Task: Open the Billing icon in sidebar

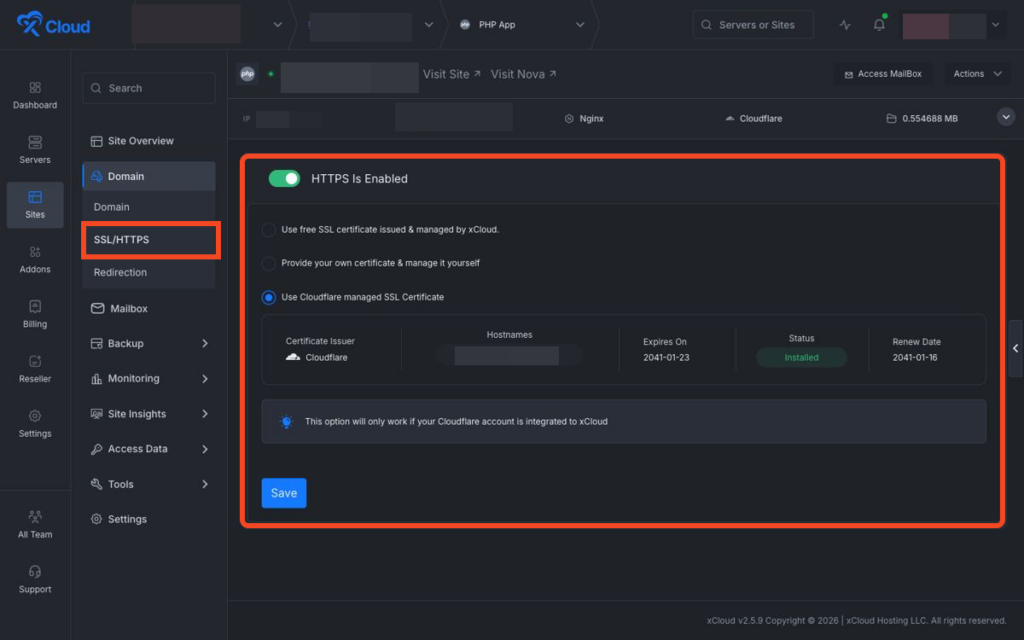Action: point(35,306)
